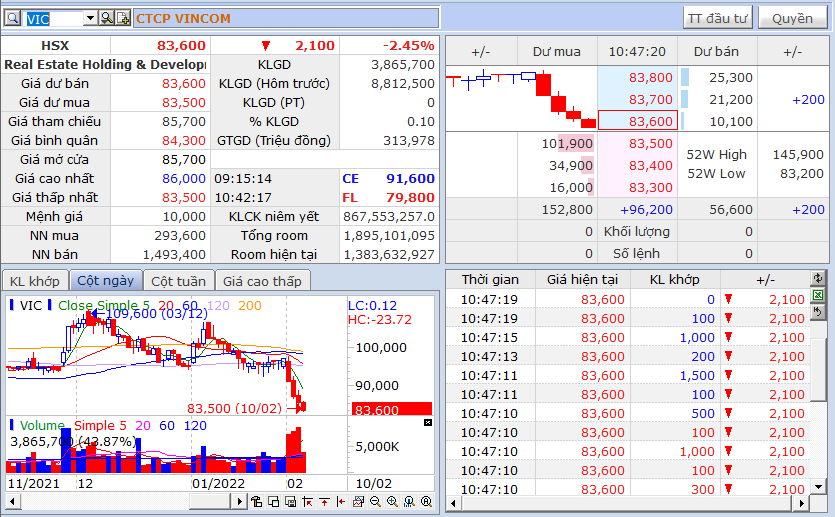Viewport: 835px width, 517px height.
Task: Click the intraday mini candlestick chart
Action: 521,99
